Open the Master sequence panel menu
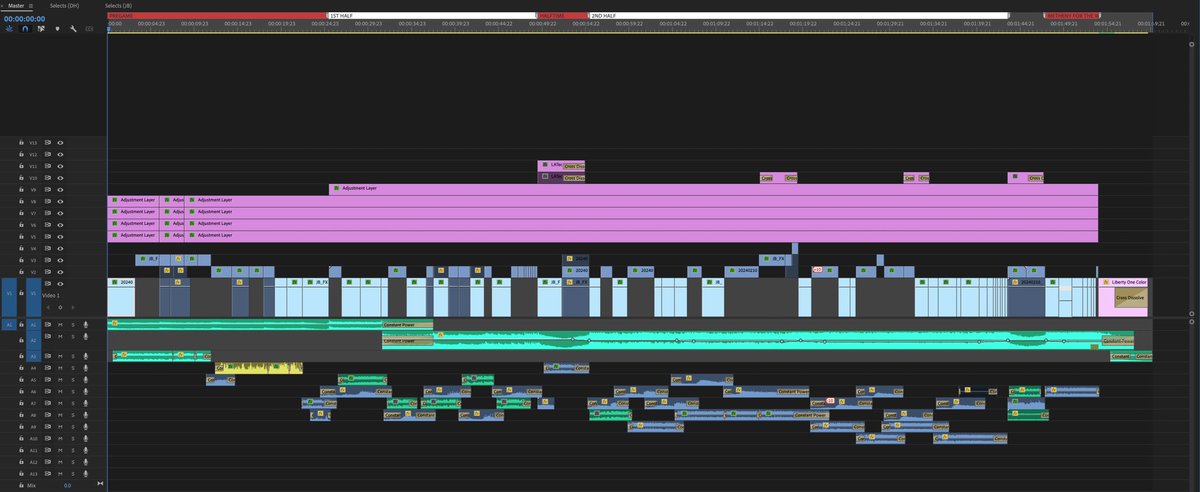Screen dimensions: 1200x492 click(x=30, y=5)
